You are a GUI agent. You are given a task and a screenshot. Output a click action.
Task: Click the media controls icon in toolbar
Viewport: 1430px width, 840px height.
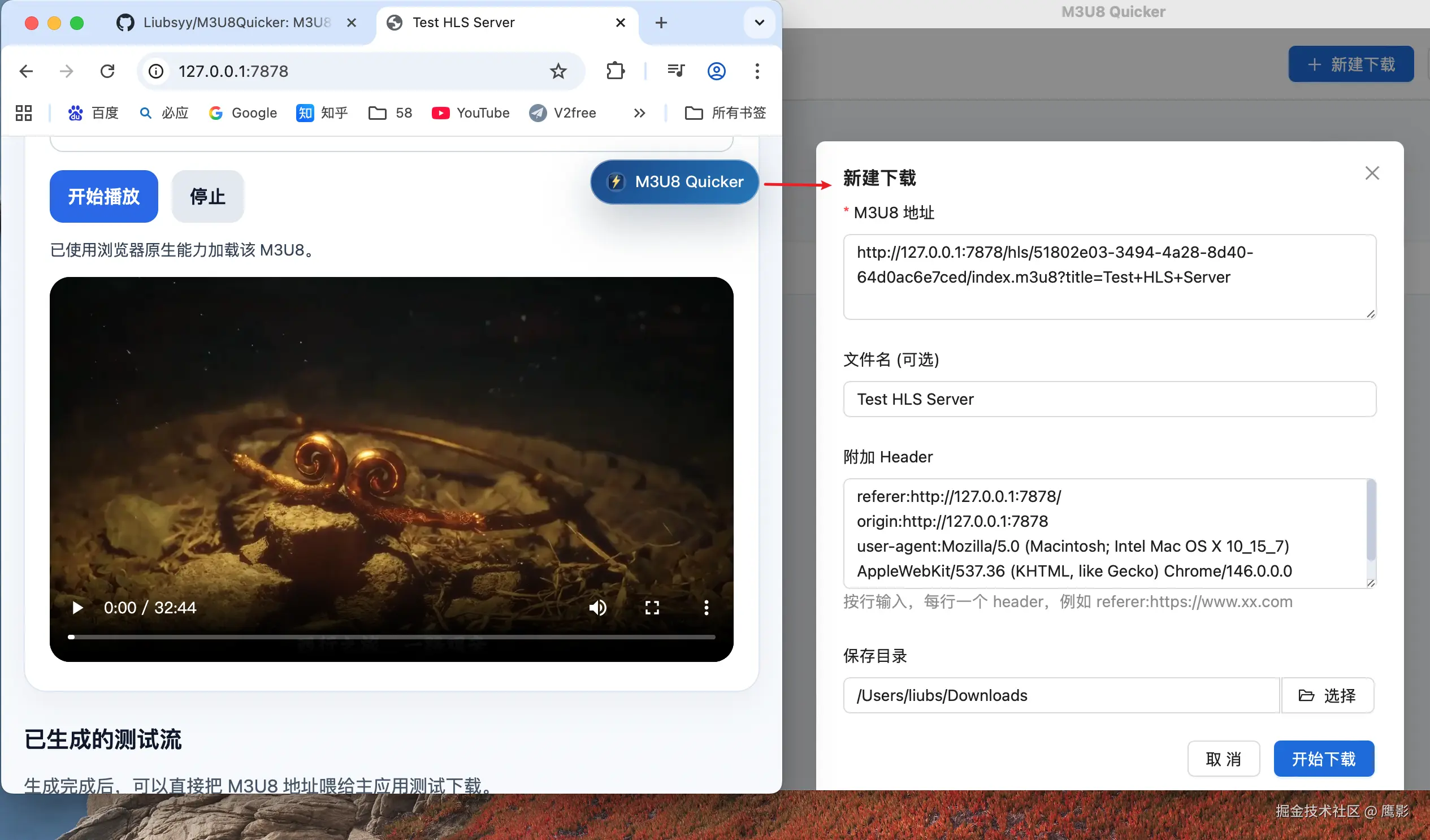(675, 71)
